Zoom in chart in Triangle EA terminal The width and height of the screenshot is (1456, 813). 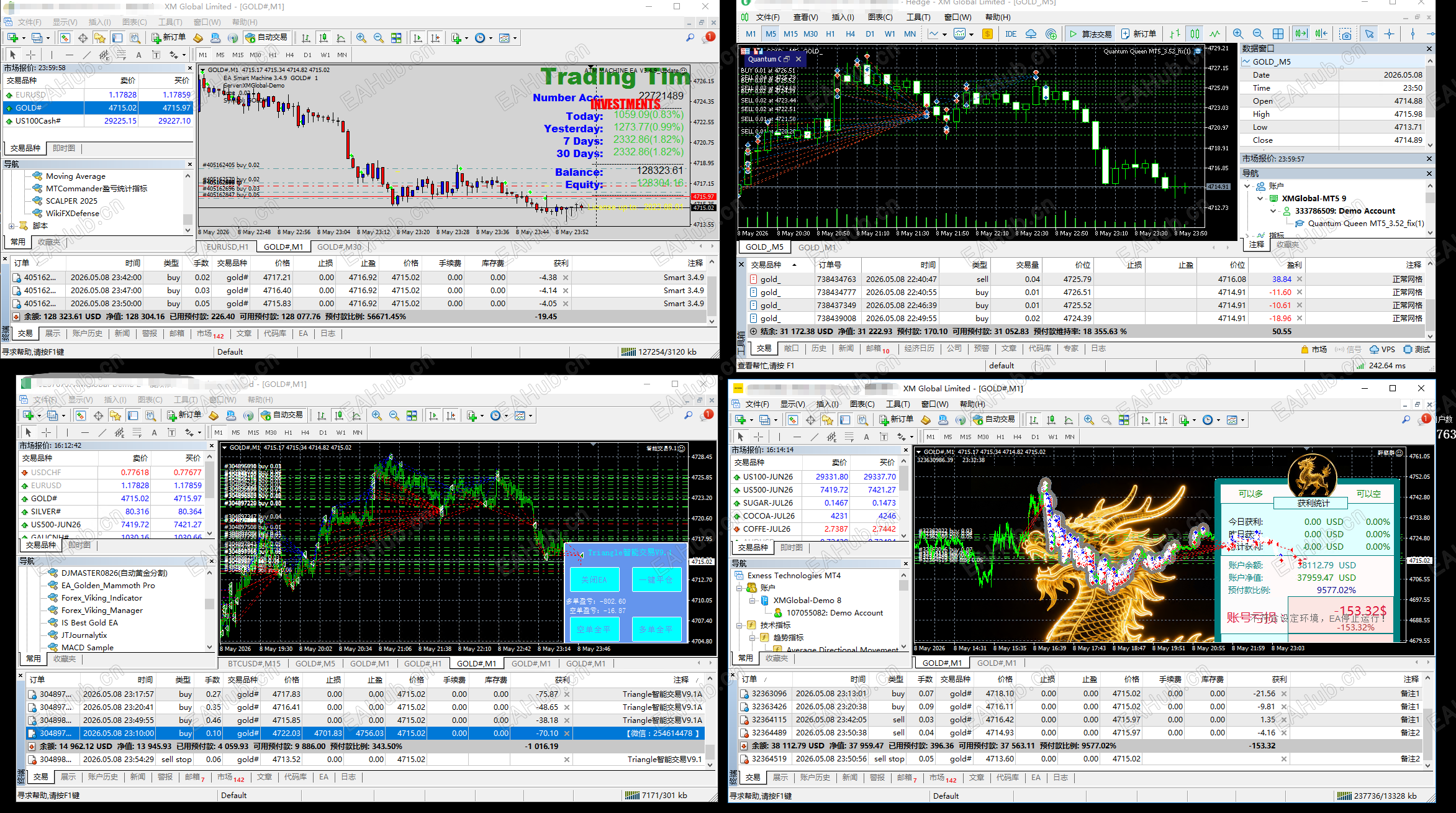click(x=376, y=416)
